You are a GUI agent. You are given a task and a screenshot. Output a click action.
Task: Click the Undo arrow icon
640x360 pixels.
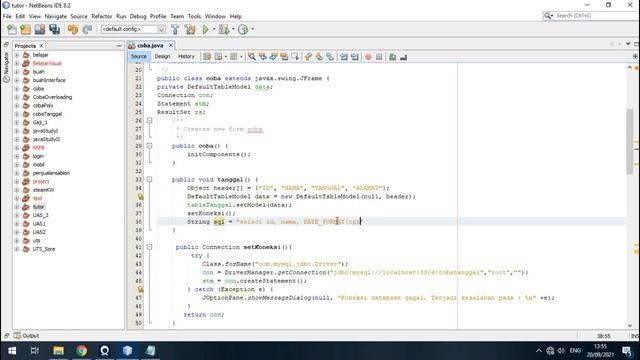pyautogui.click(x=73, y=29)
